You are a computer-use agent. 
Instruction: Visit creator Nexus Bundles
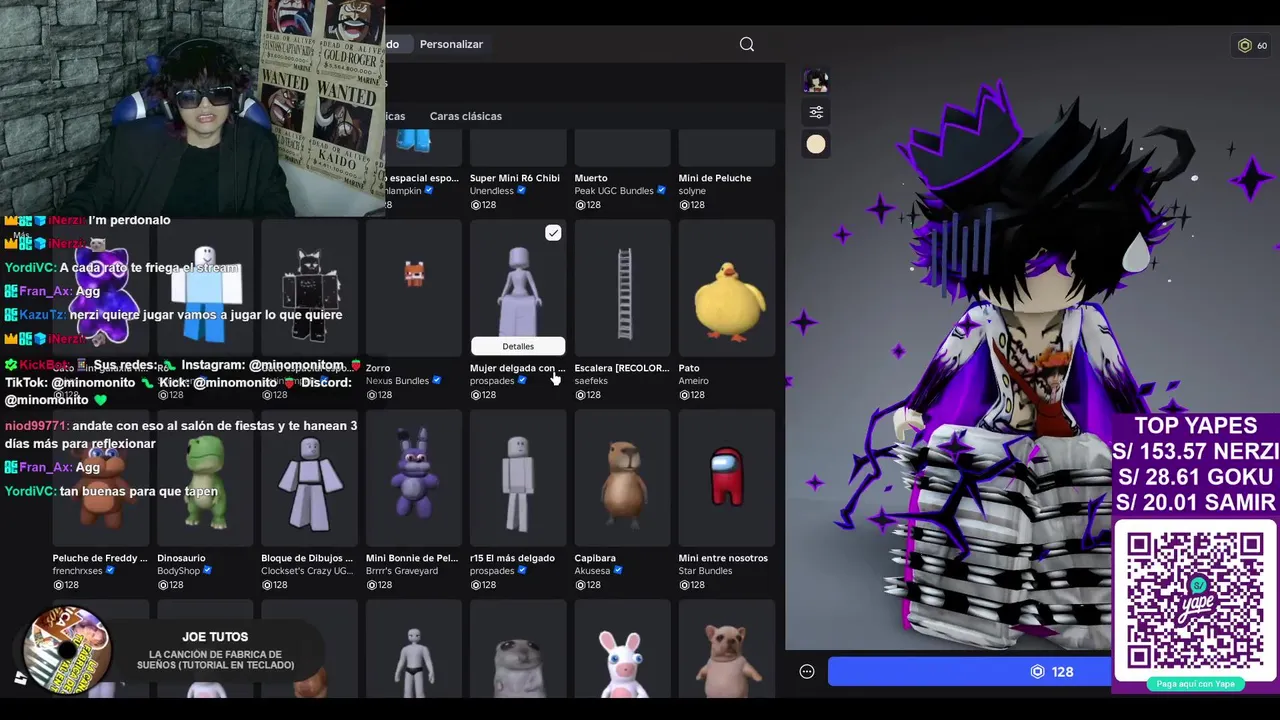click(x=397, y=381)
